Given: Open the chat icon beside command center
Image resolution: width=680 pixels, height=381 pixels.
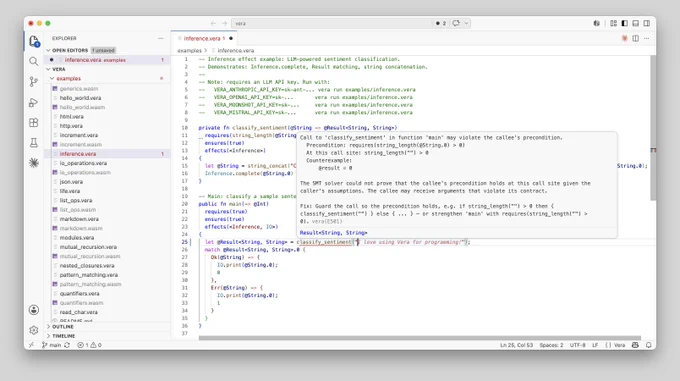Looking at the screenshot, I should pos(456,23).
